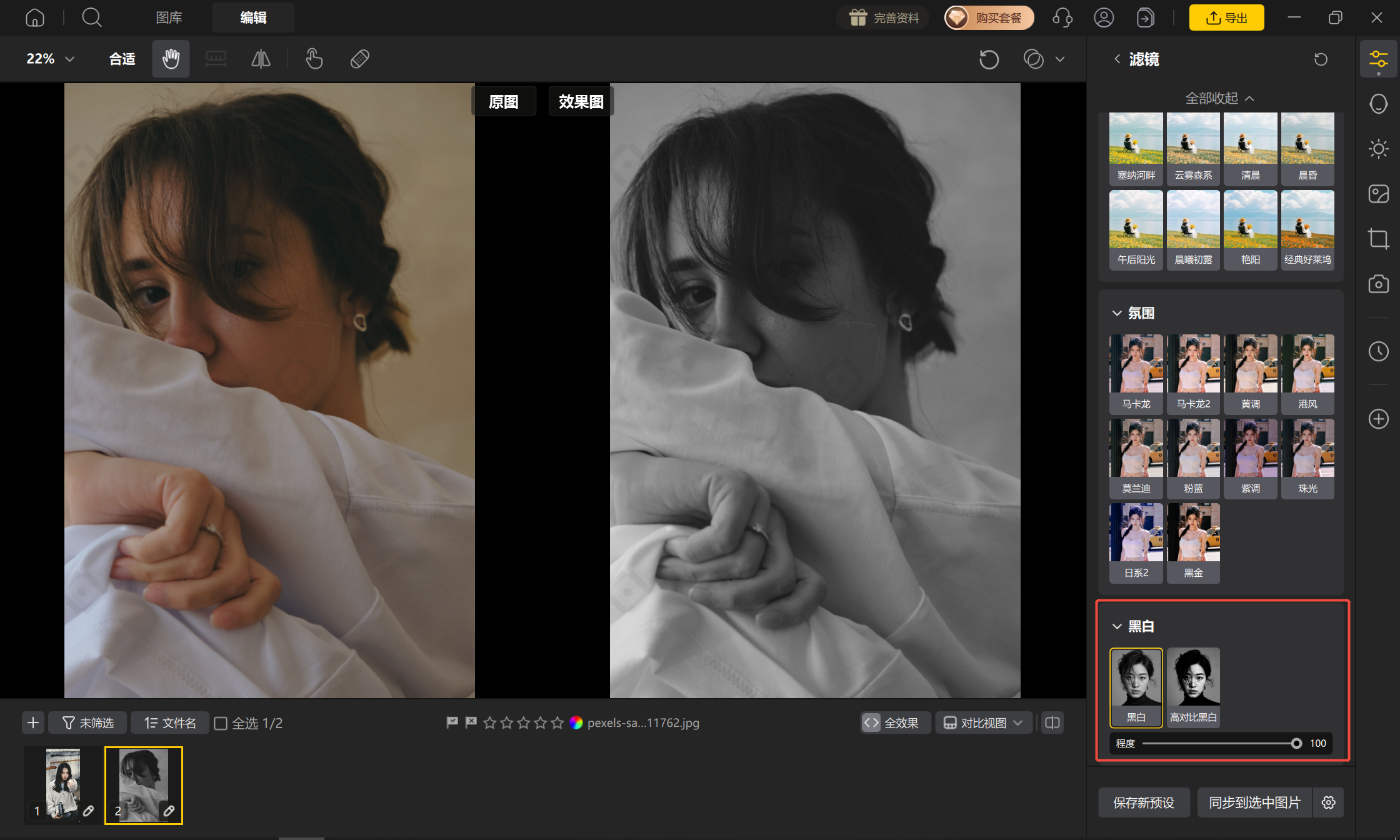This screenshot has height=840, width=1400.
Task: Click the light adjustment sun icon
Action: pyautogui.click(x=1378, y=149)
